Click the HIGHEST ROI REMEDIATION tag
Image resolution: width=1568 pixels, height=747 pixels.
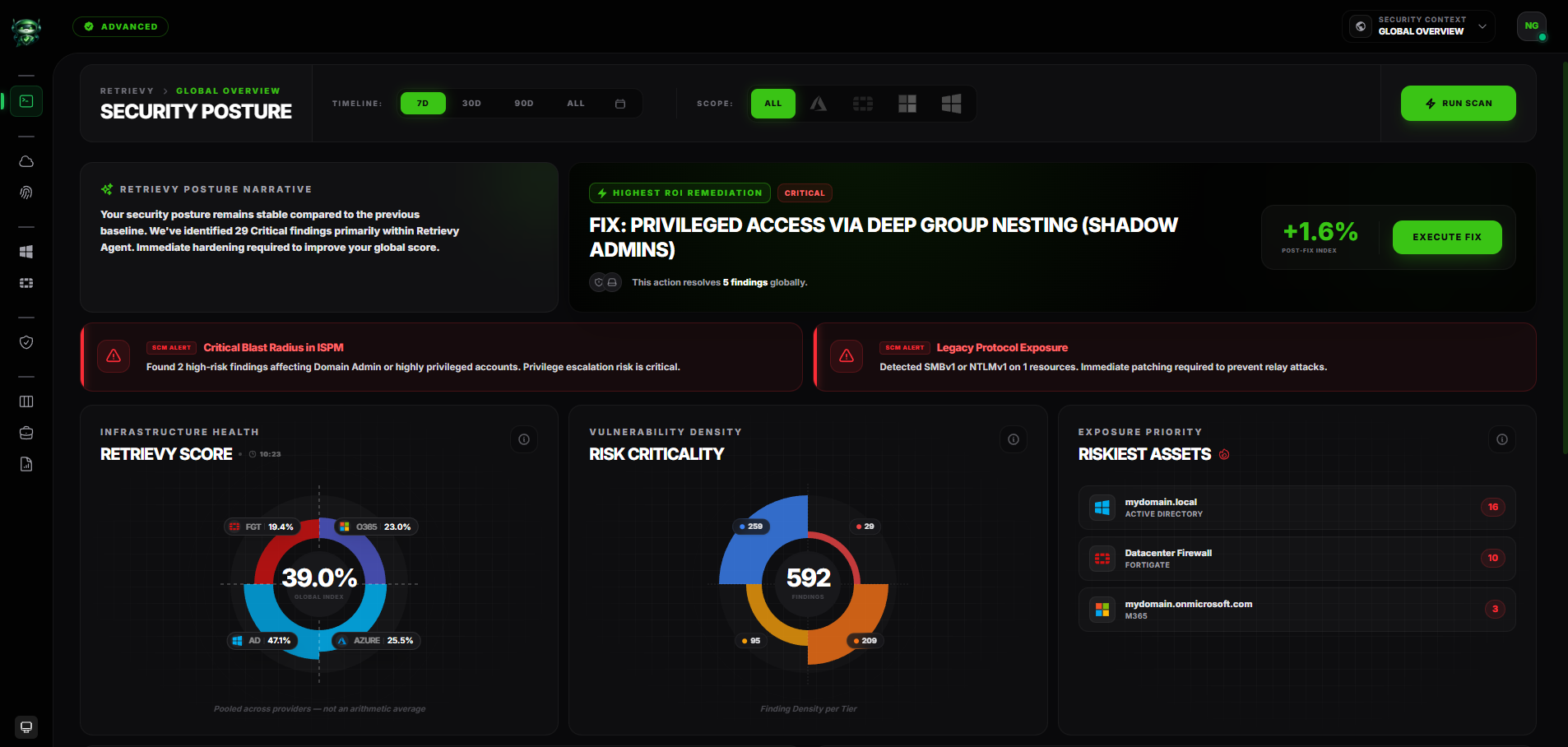pos(680,193)
